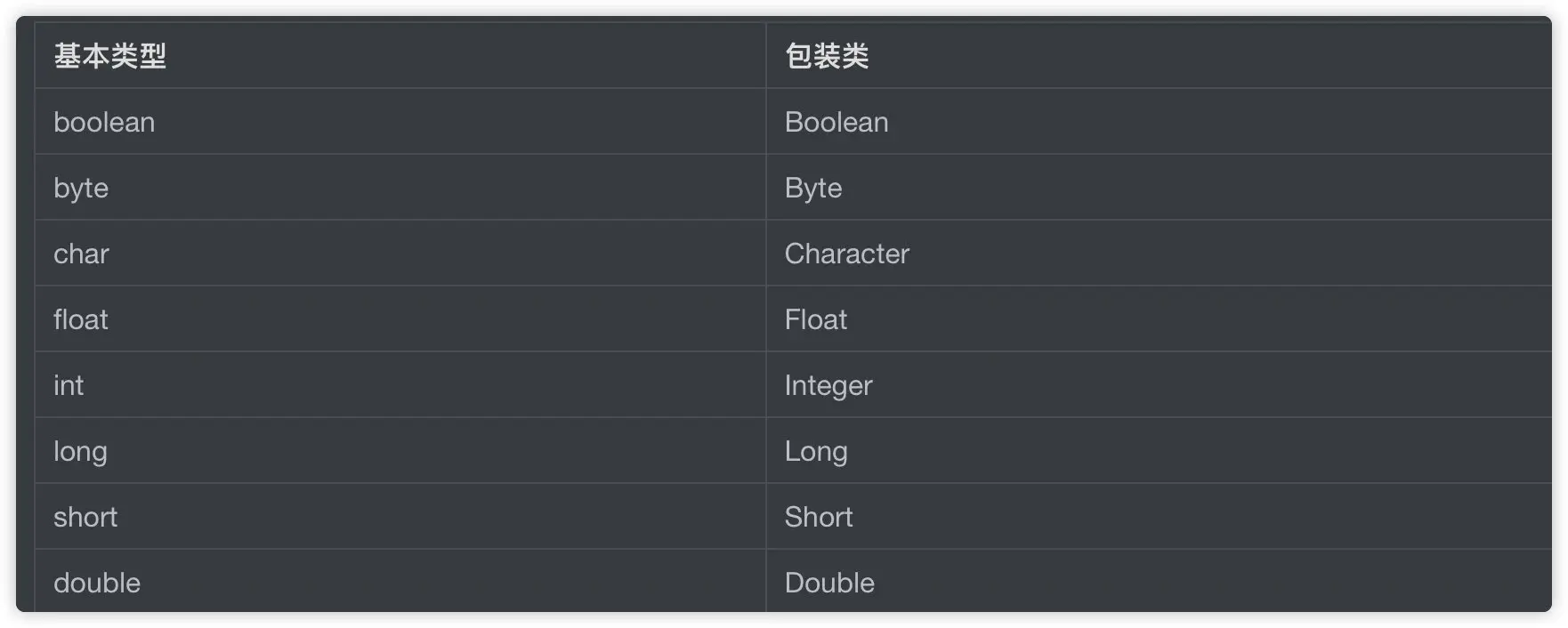Select the boolean primitive type cell

point(104,122)
